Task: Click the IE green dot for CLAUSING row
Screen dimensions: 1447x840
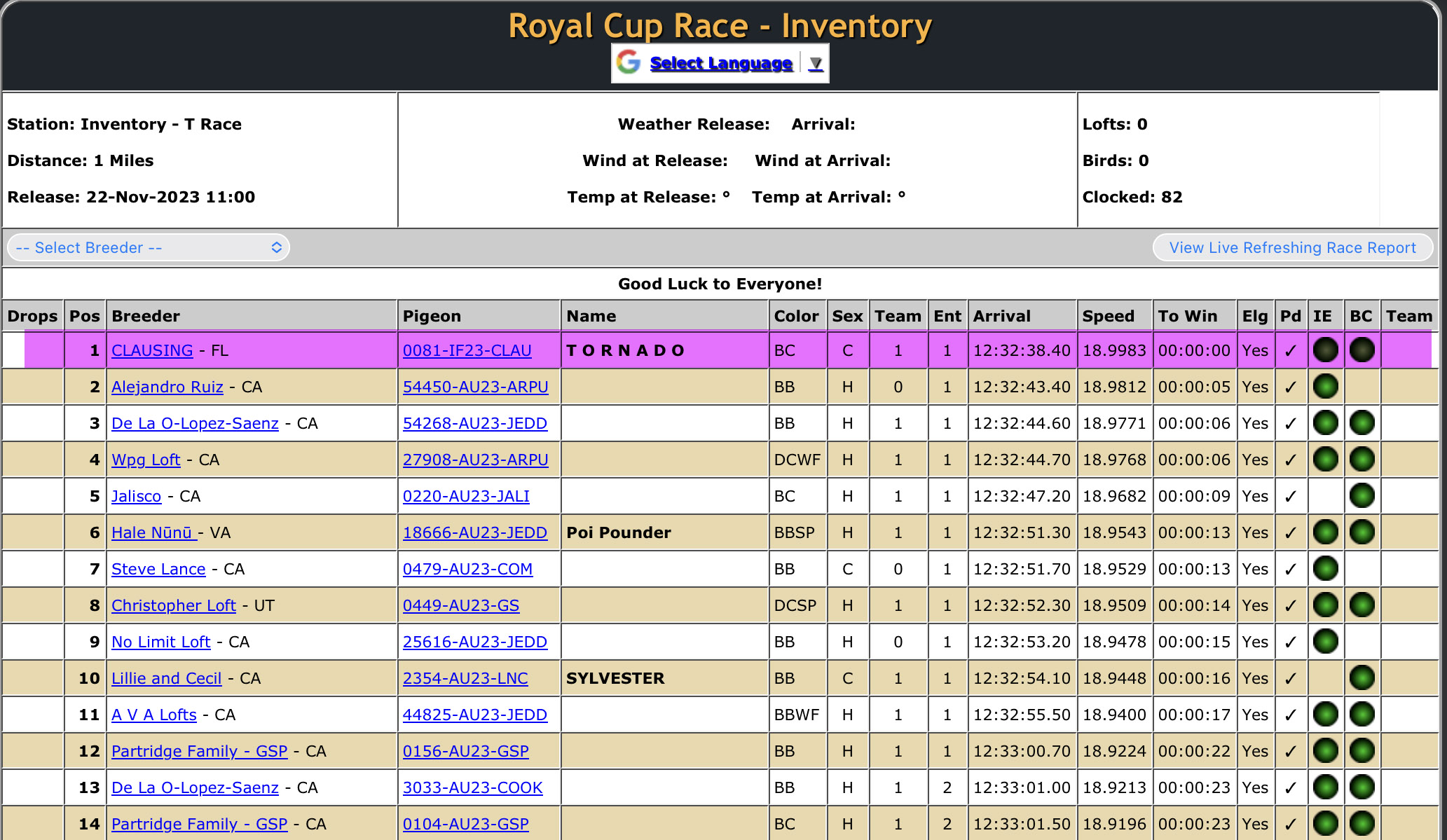Action: coord(1325,350)
